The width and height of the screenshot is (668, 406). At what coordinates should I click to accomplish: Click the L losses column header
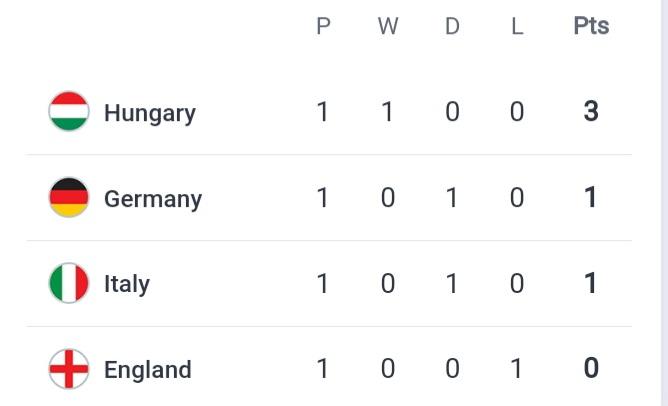pyautogui.click(x=517, y=27)
